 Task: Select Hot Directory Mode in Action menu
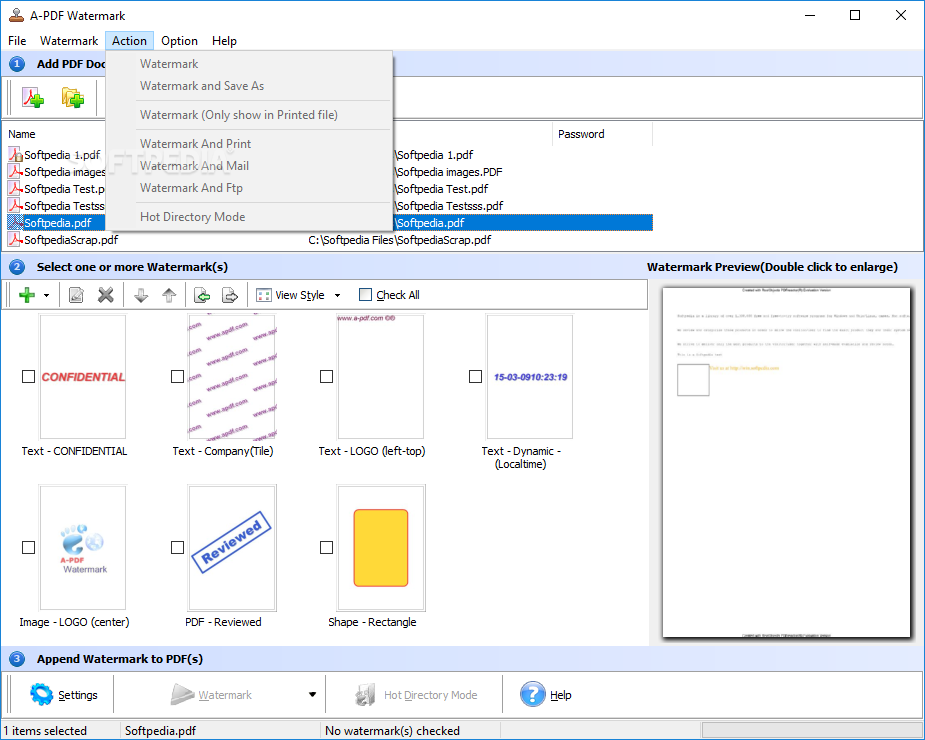(249, 217)
